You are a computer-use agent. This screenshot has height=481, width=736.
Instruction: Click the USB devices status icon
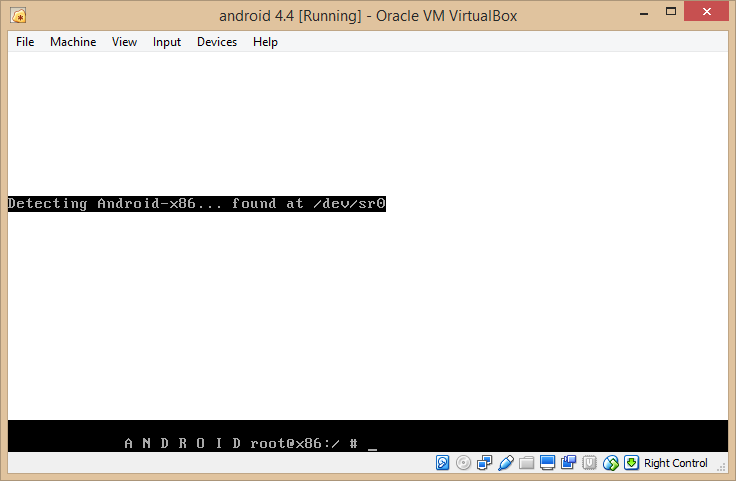tap(506, 463)
